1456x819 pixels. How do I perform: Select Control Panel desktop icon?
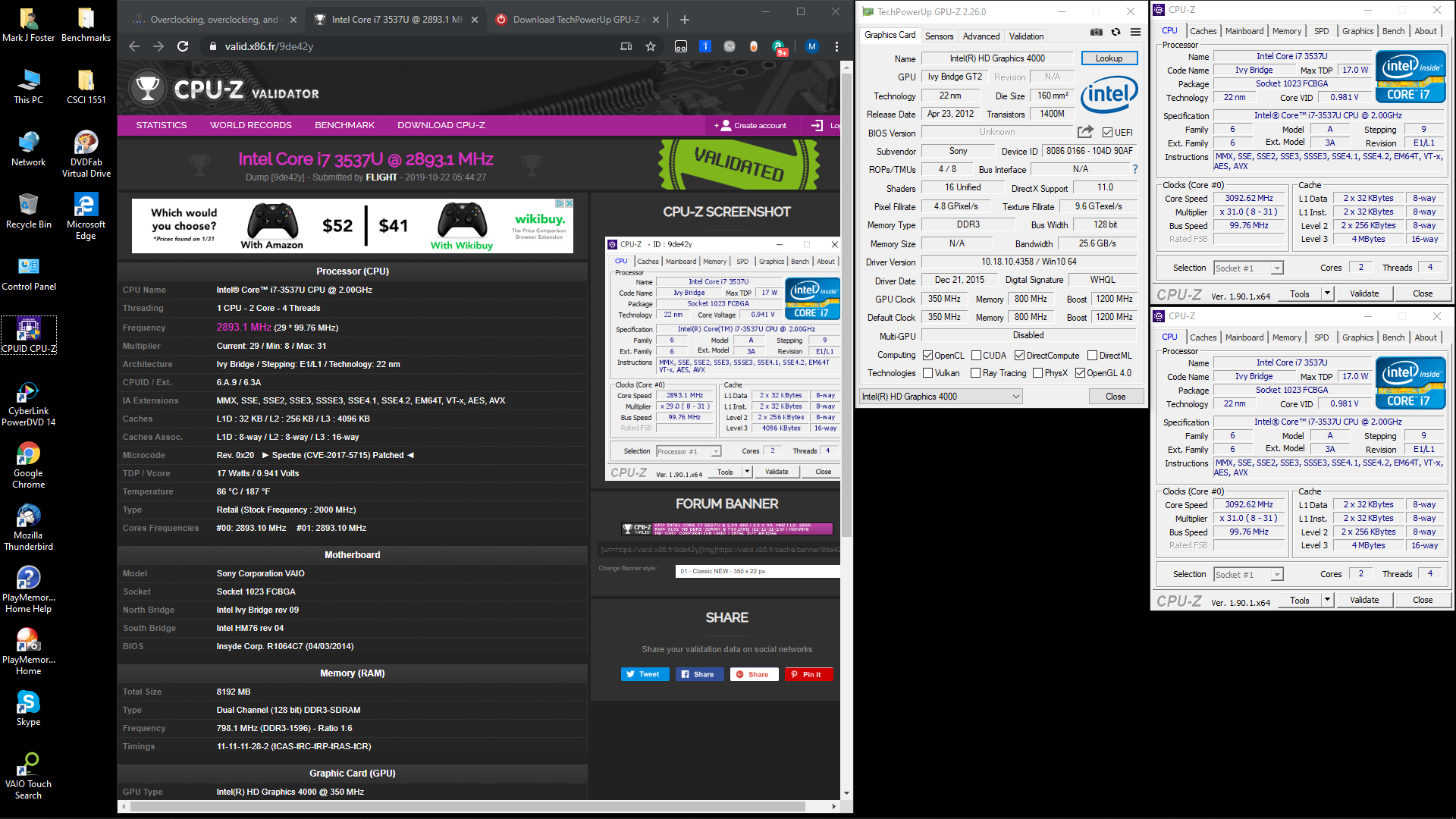pos(29,273)
